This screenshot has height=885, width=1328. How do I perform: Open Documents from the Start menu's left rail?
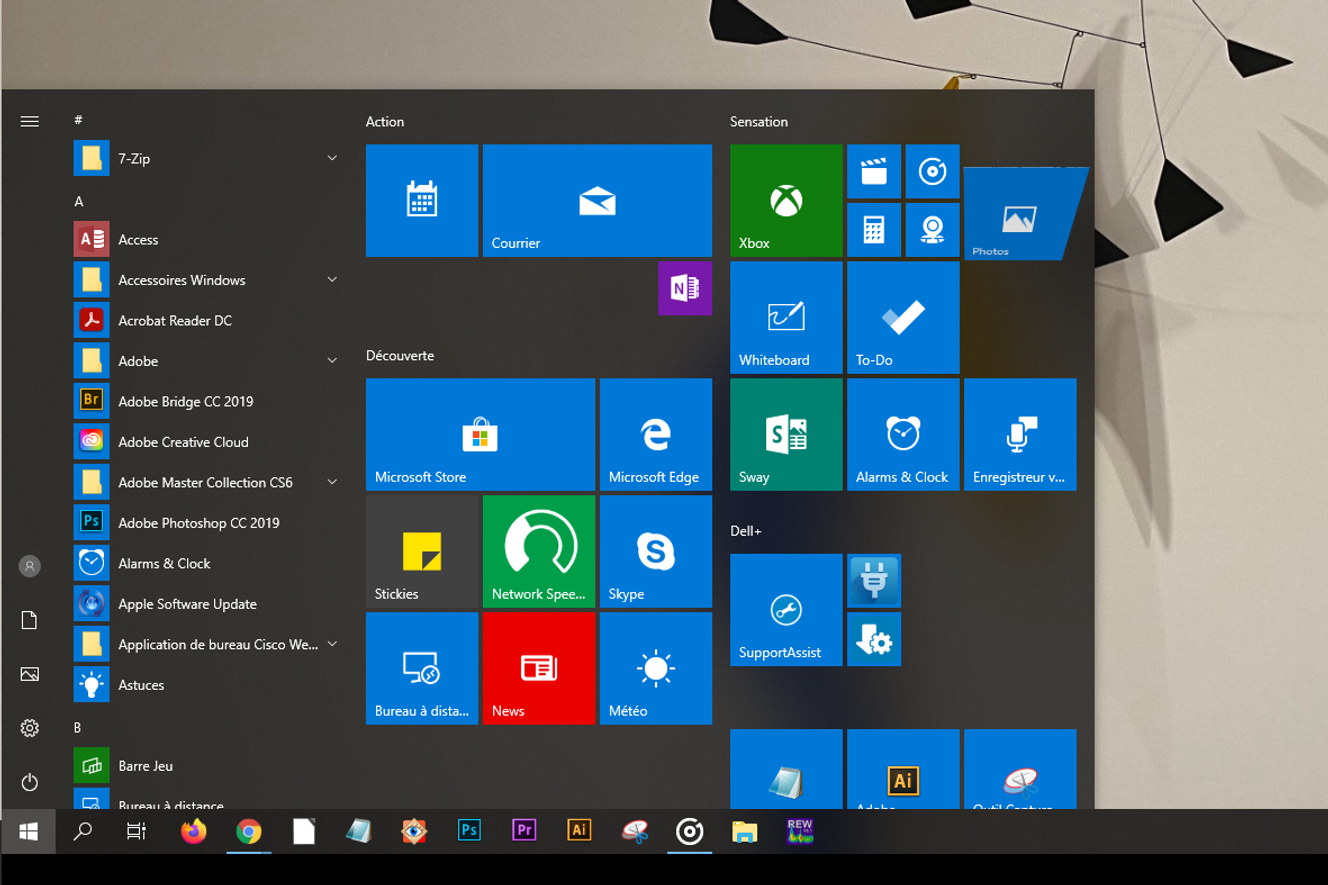(29, 620)
